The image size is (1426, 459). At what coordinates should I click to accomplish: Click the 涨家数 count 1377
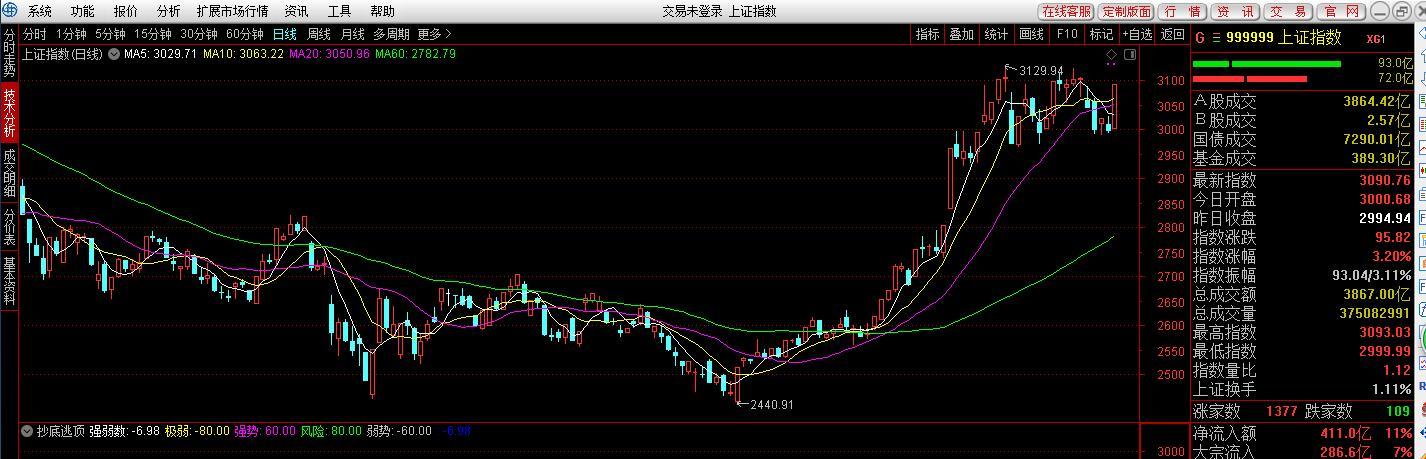pyautogui.click(x=1281, y=411)
